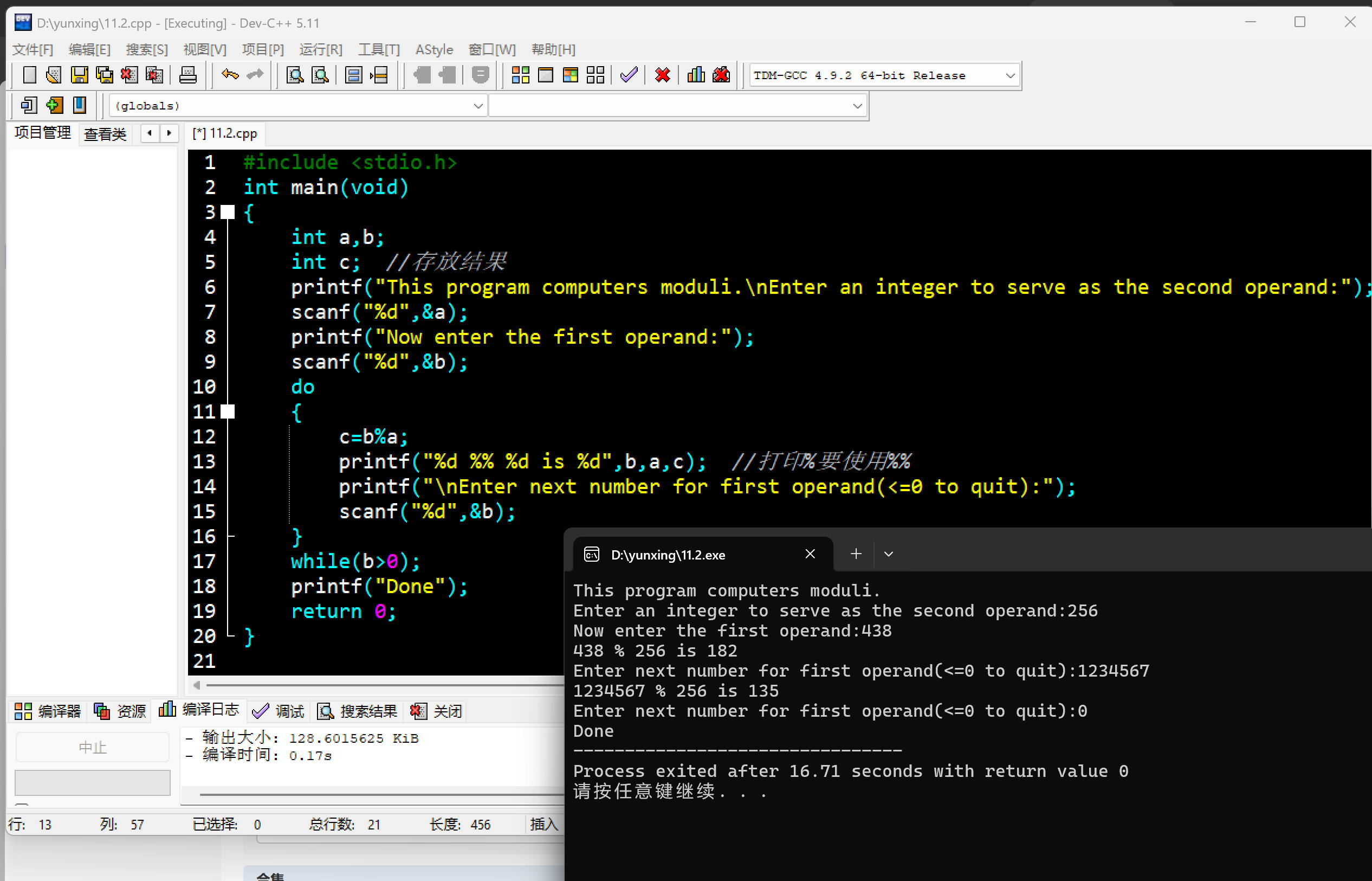Click the Undo arrow icon

tap(230, 75)
